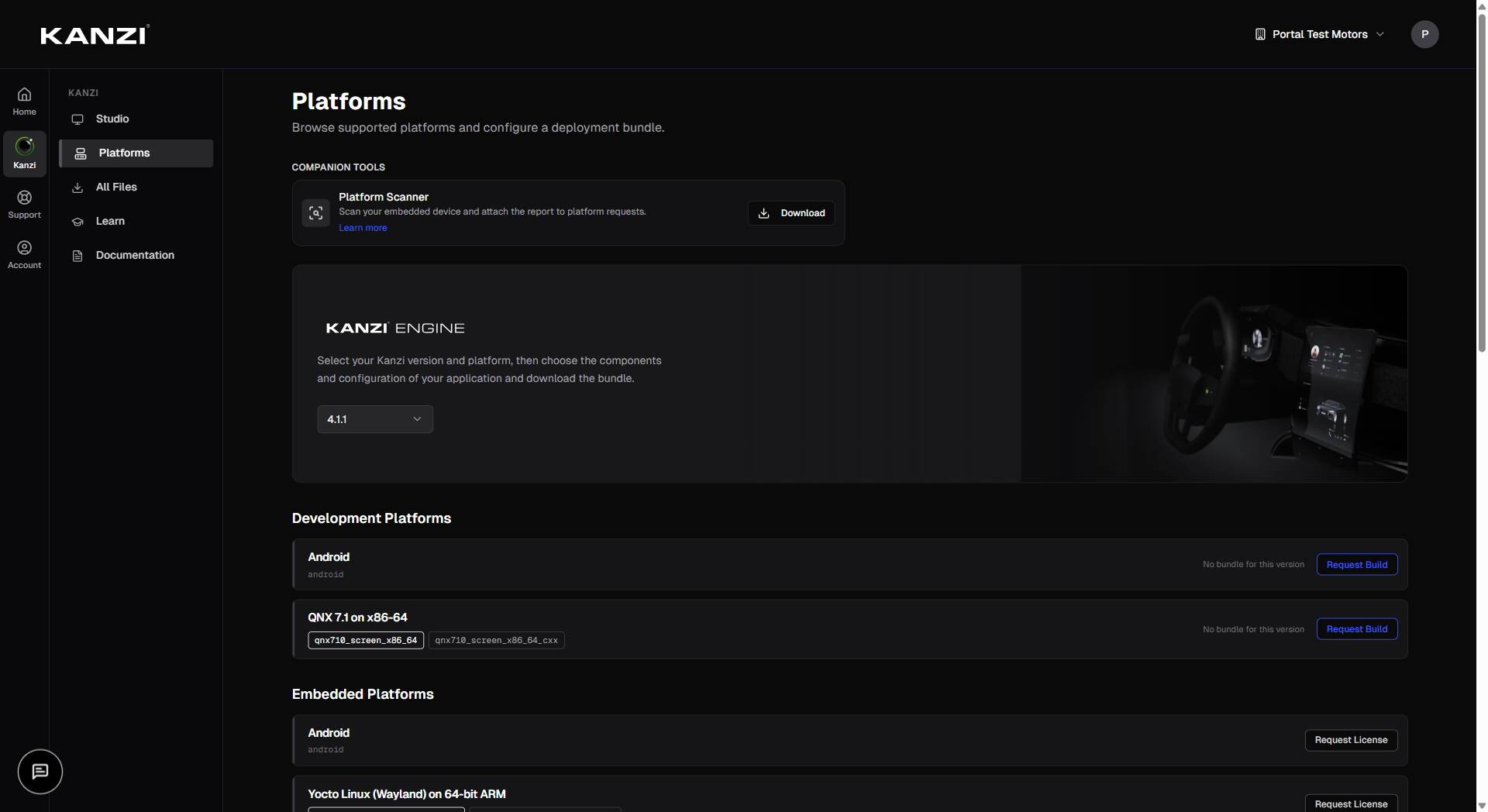
Task: Click the Documentation page icon
Action: [x=77, y=256]
